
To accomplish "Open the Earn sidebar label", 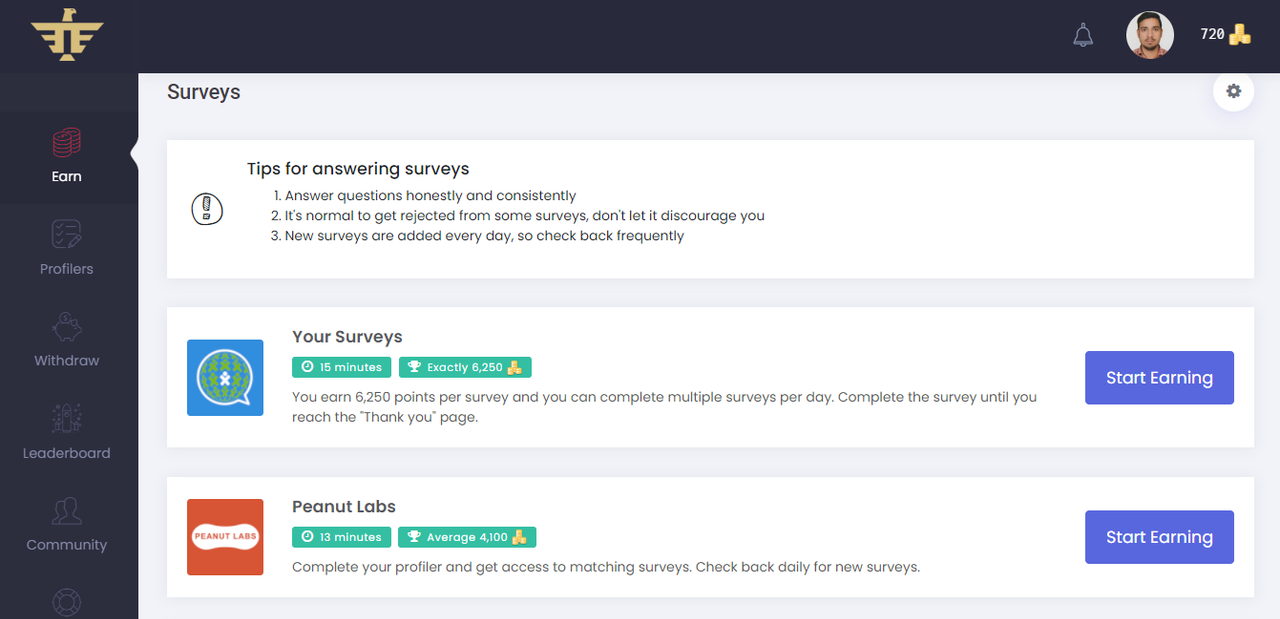I will pyautogui.click(x=67, y=176).
